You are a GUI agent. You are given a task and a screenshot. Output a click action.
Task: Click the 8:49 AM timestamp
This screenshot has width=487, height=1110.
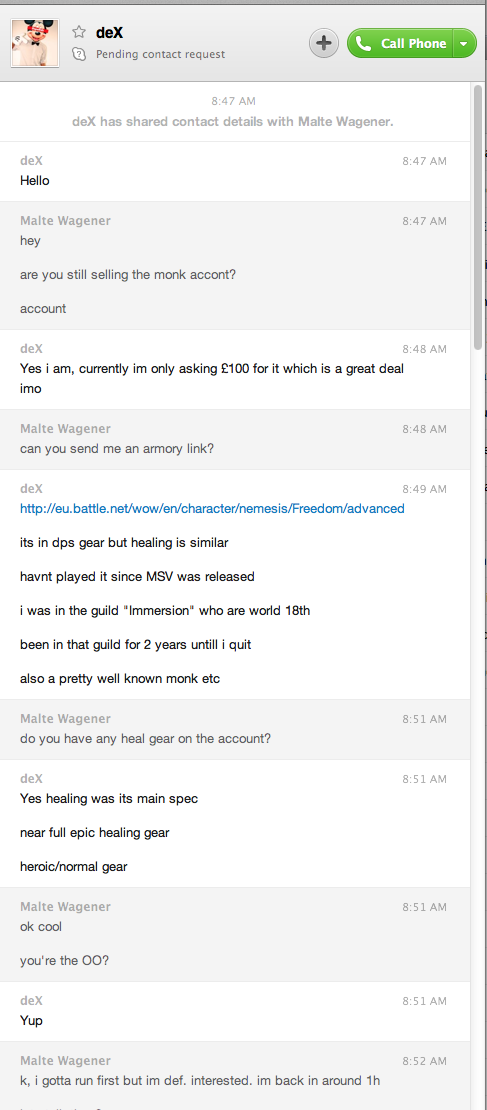click(425, 489)
